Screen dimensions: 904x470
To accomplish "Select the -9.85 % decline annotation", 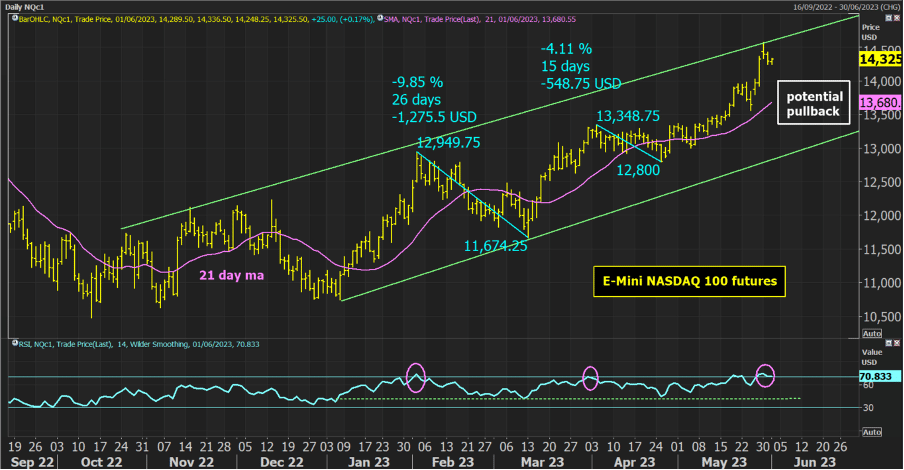I will [417, 82].
